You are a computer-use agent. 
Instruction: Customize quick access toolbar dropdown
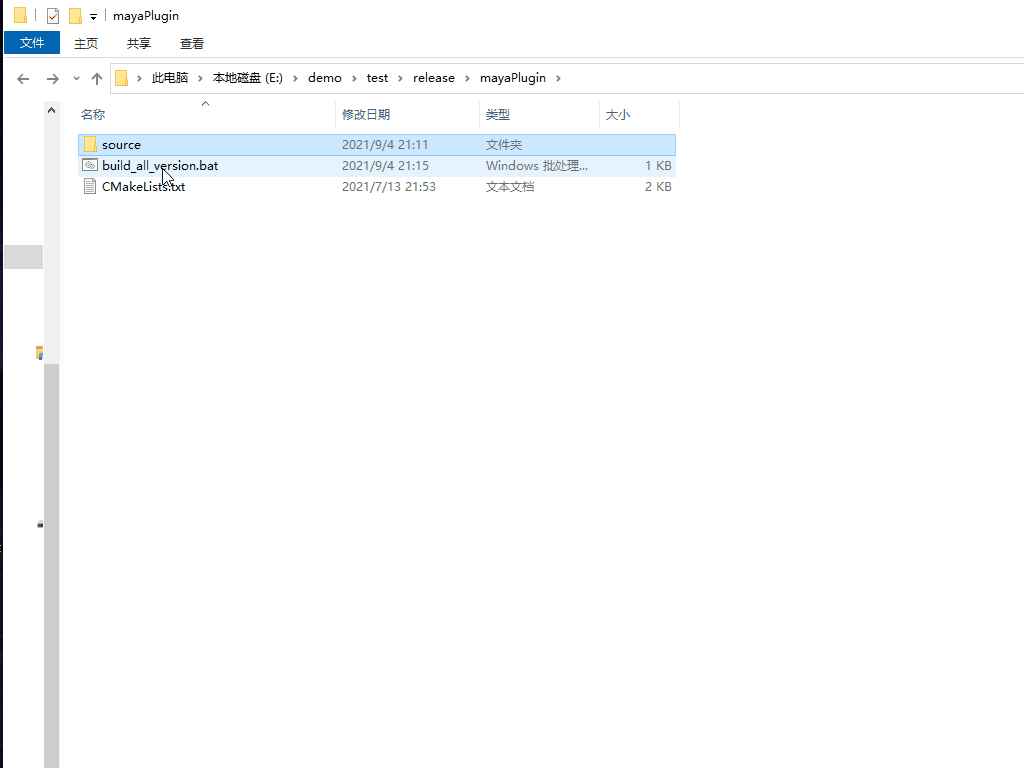click(x=93, y=17)
